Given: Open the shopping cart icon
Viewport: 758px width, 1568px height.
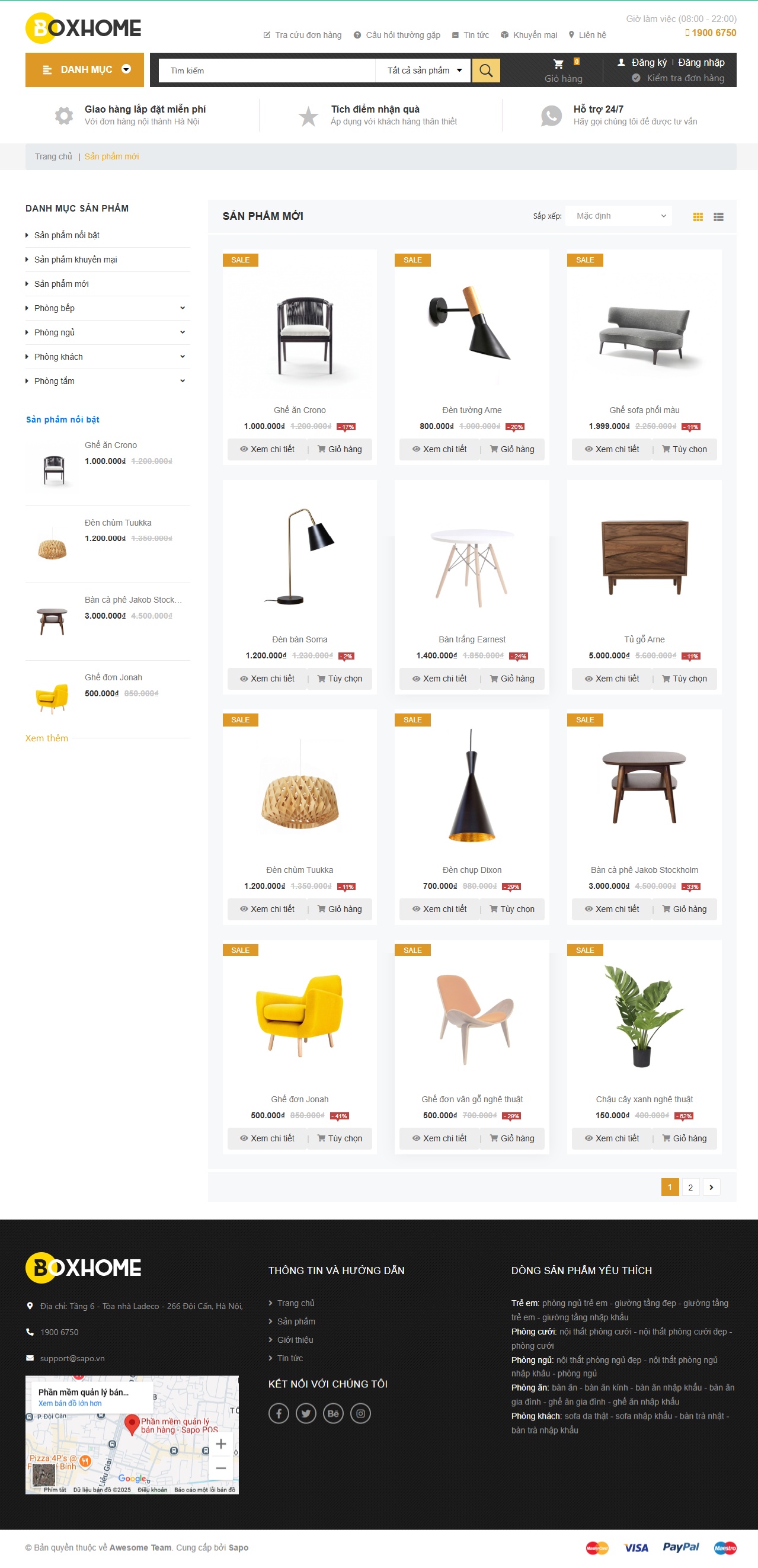Looking at the screenshot, I should tap(558, 63).
